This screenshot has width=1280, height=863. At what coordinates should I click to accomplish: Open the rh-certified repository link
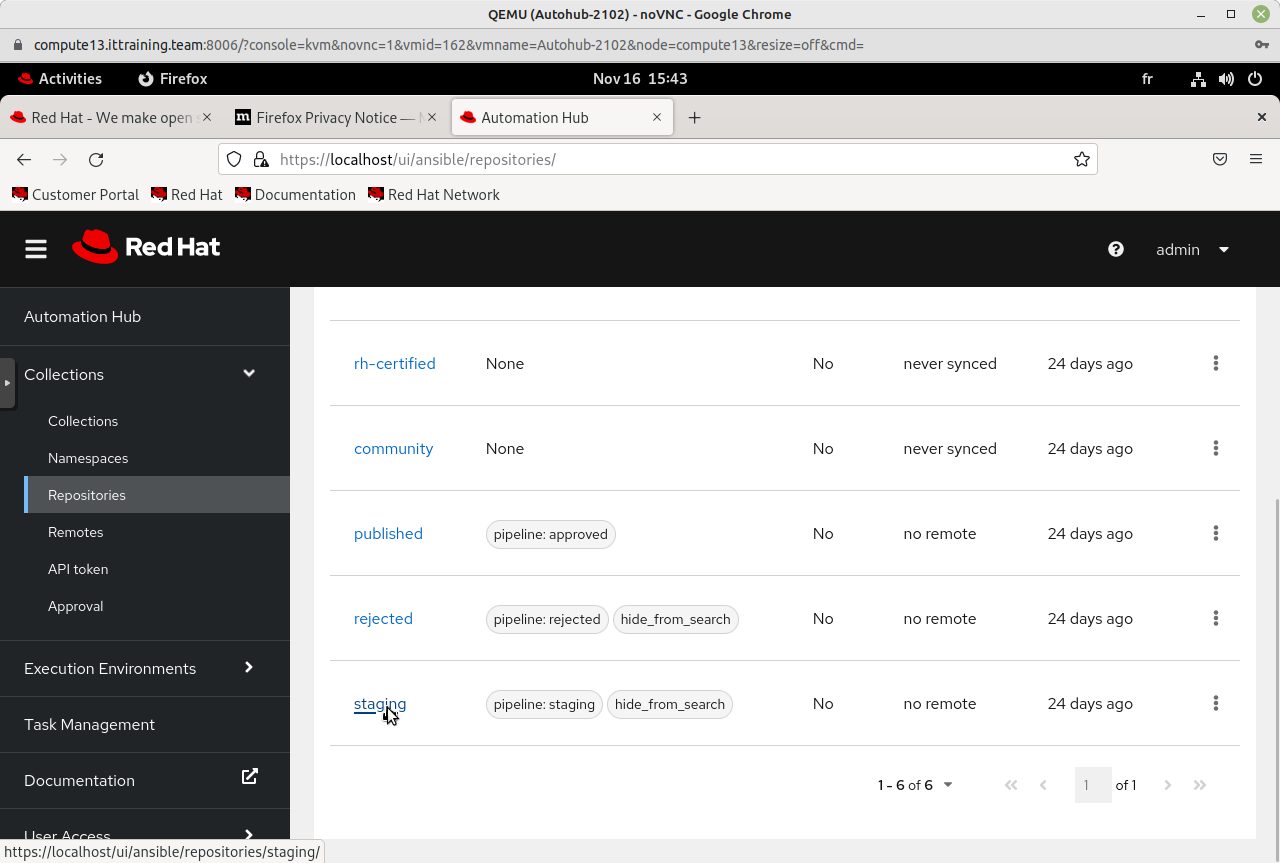pyautogui.click(x=395, y=363)
